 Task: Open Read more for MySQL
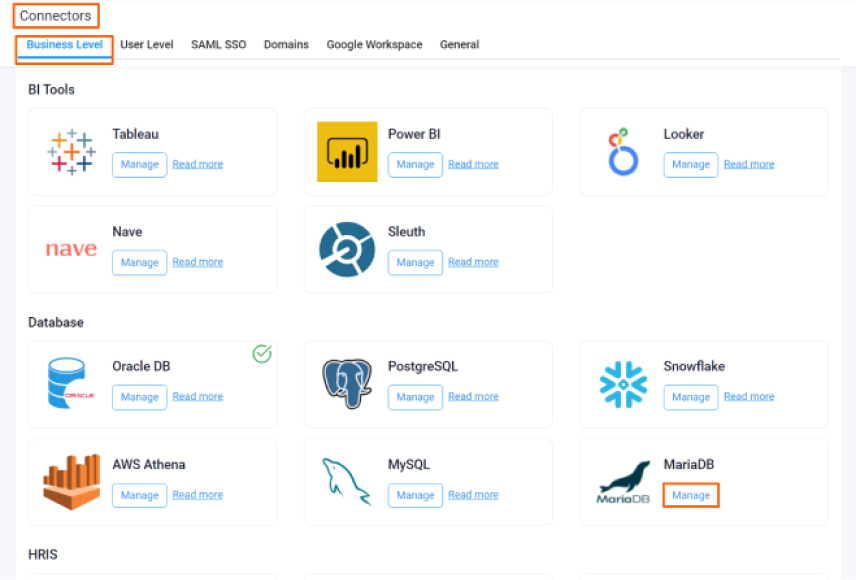click(x=473, y=495)
